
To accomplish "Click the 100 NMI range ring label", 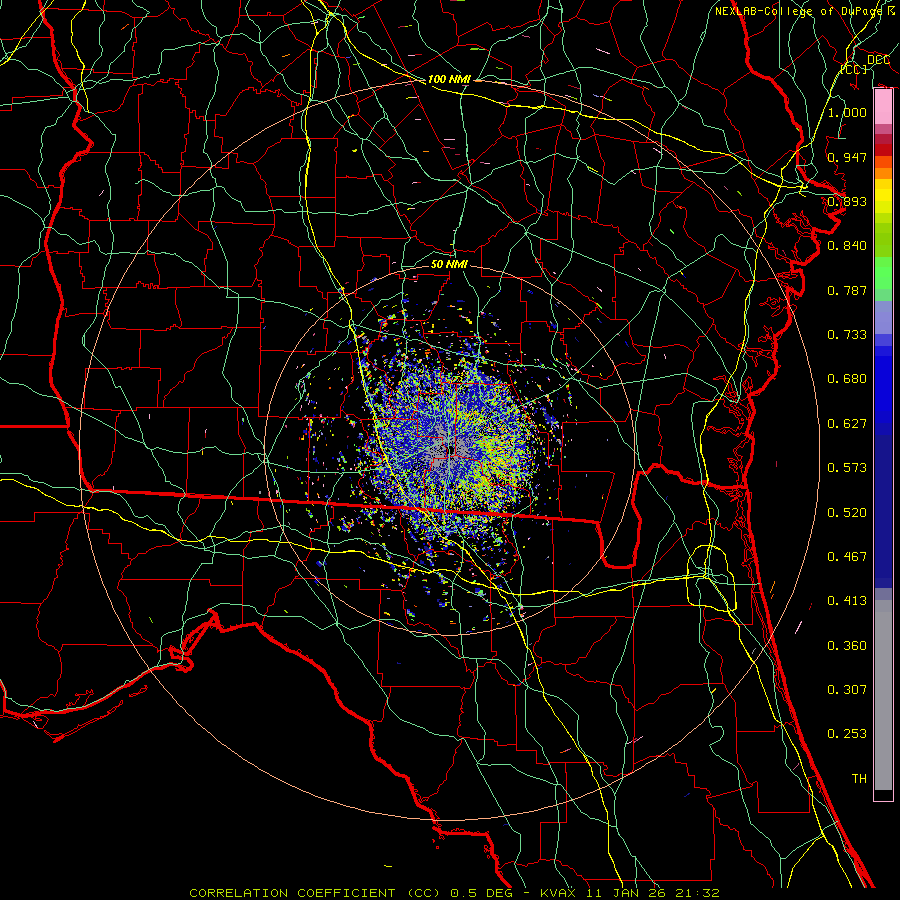I will tap(449, 79).
